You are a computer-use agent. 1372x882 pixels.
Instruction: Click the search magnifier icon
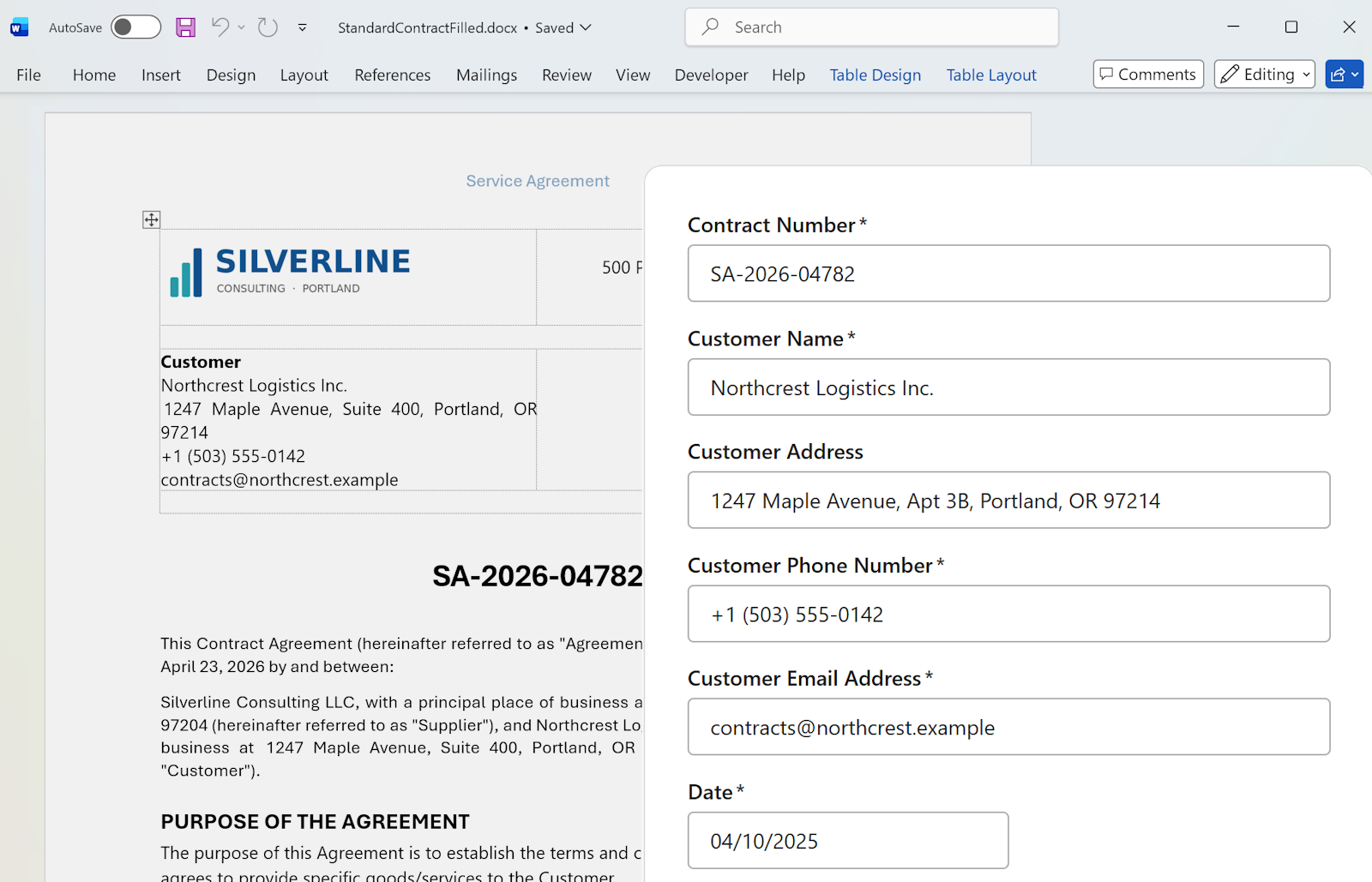tap(710, 27)
